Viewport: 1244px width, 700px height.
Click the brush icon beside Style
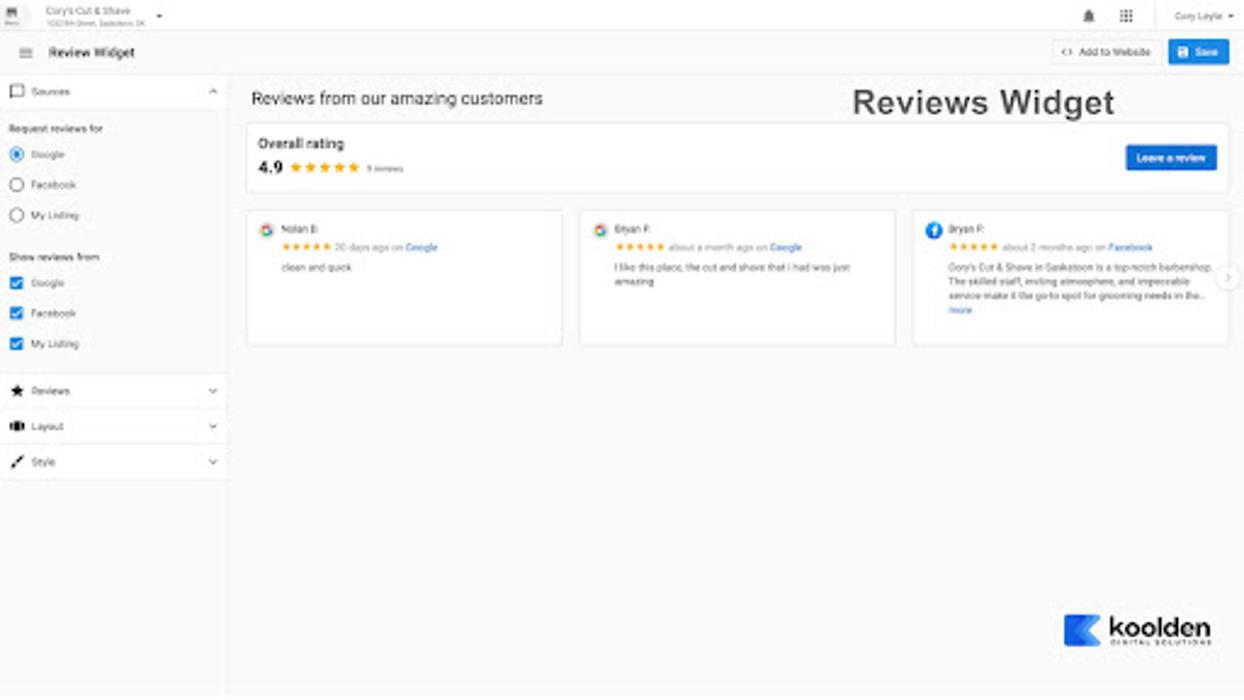pyautogui.click(x=17, y=462)
